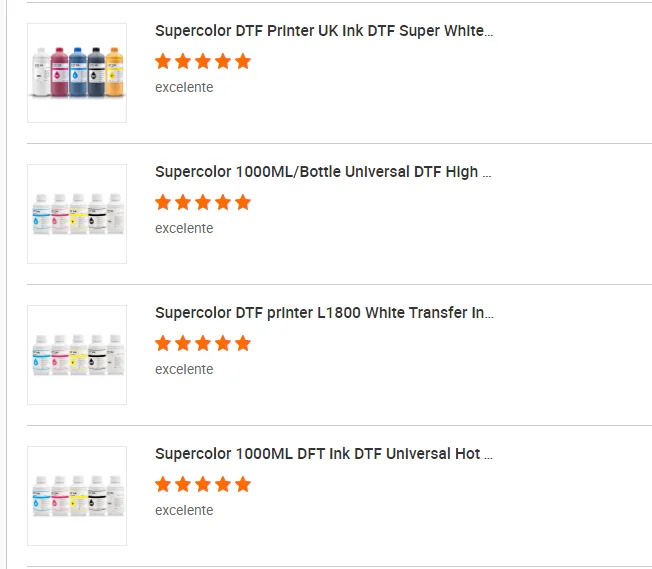Click first star of Supercolor UK Ink rating
Screen dimensions: 652x569
163,61
